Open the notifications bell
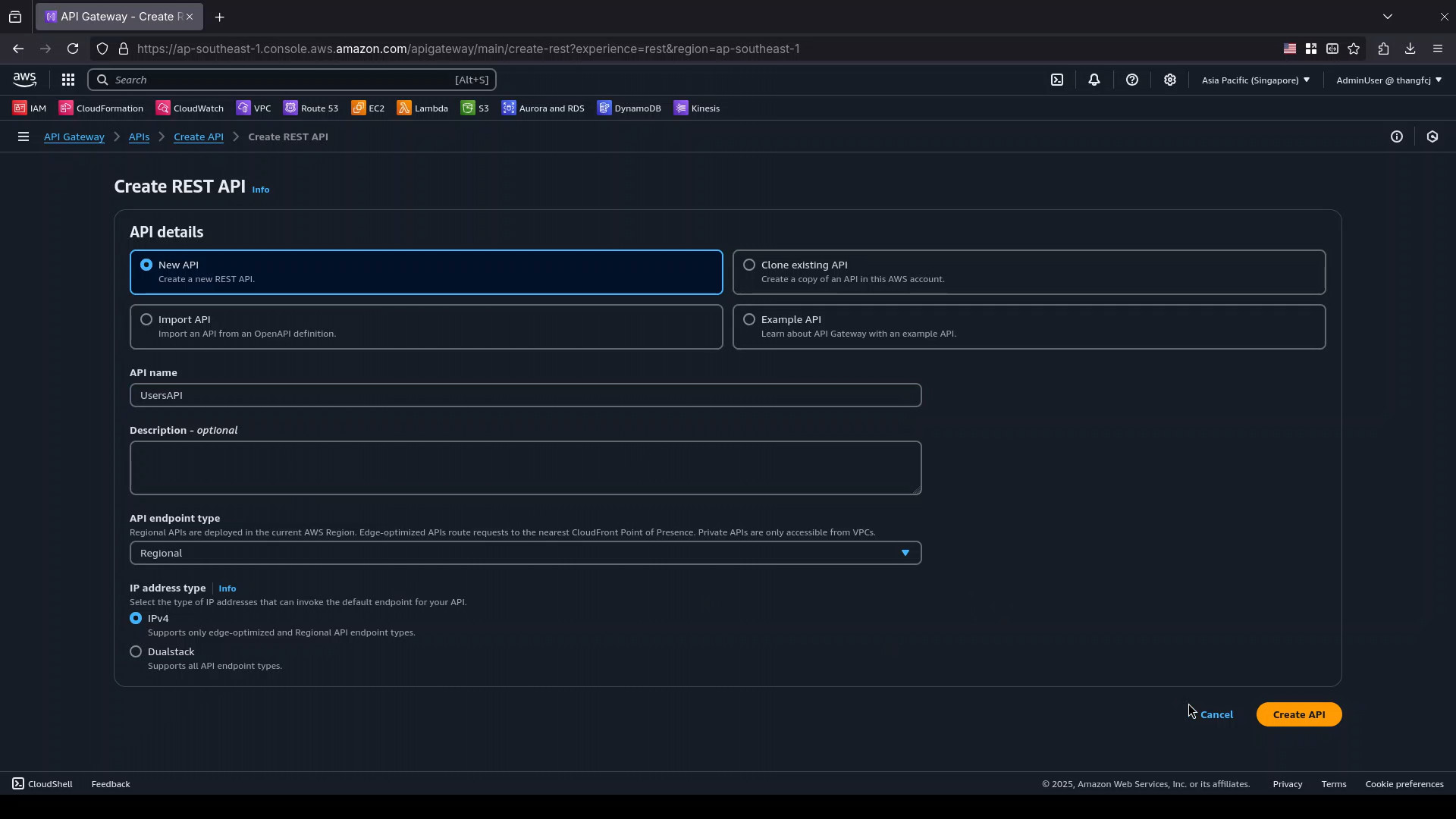This screenshot has width=1456, height=819. coord(1094,80)
